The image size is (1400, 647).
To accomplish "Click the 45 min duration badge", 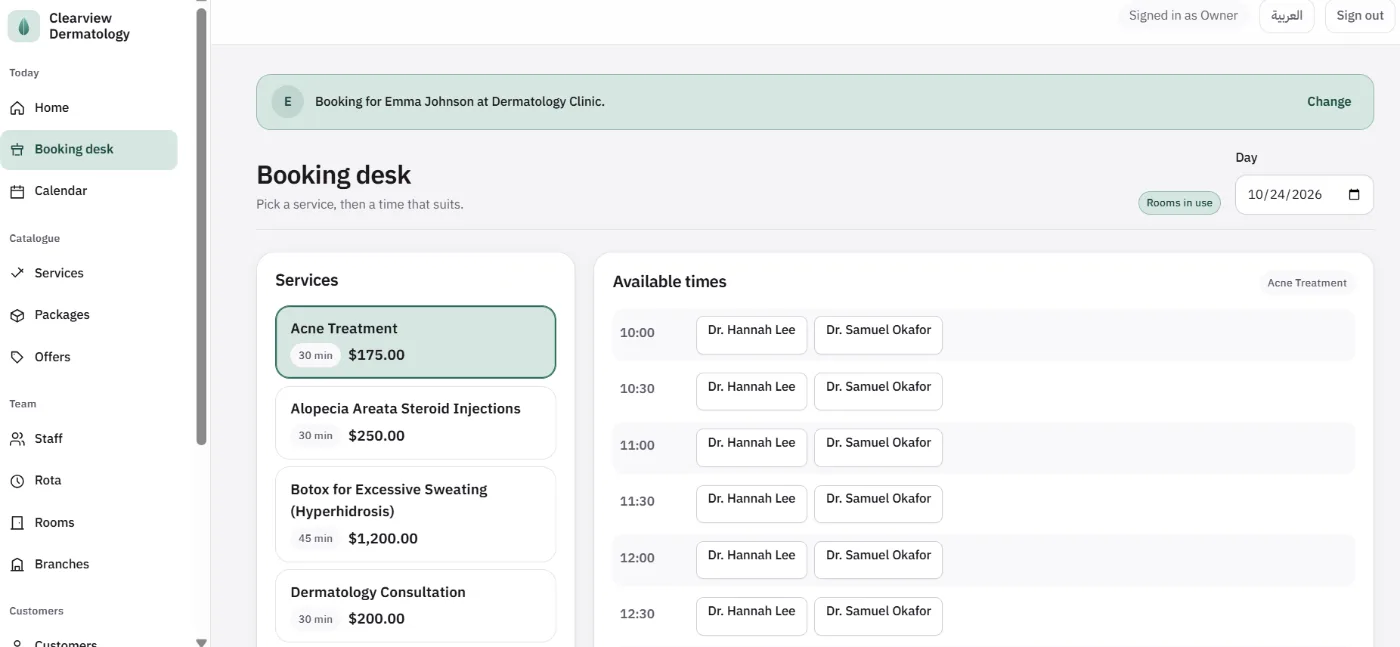I will [x=315, y=539].
